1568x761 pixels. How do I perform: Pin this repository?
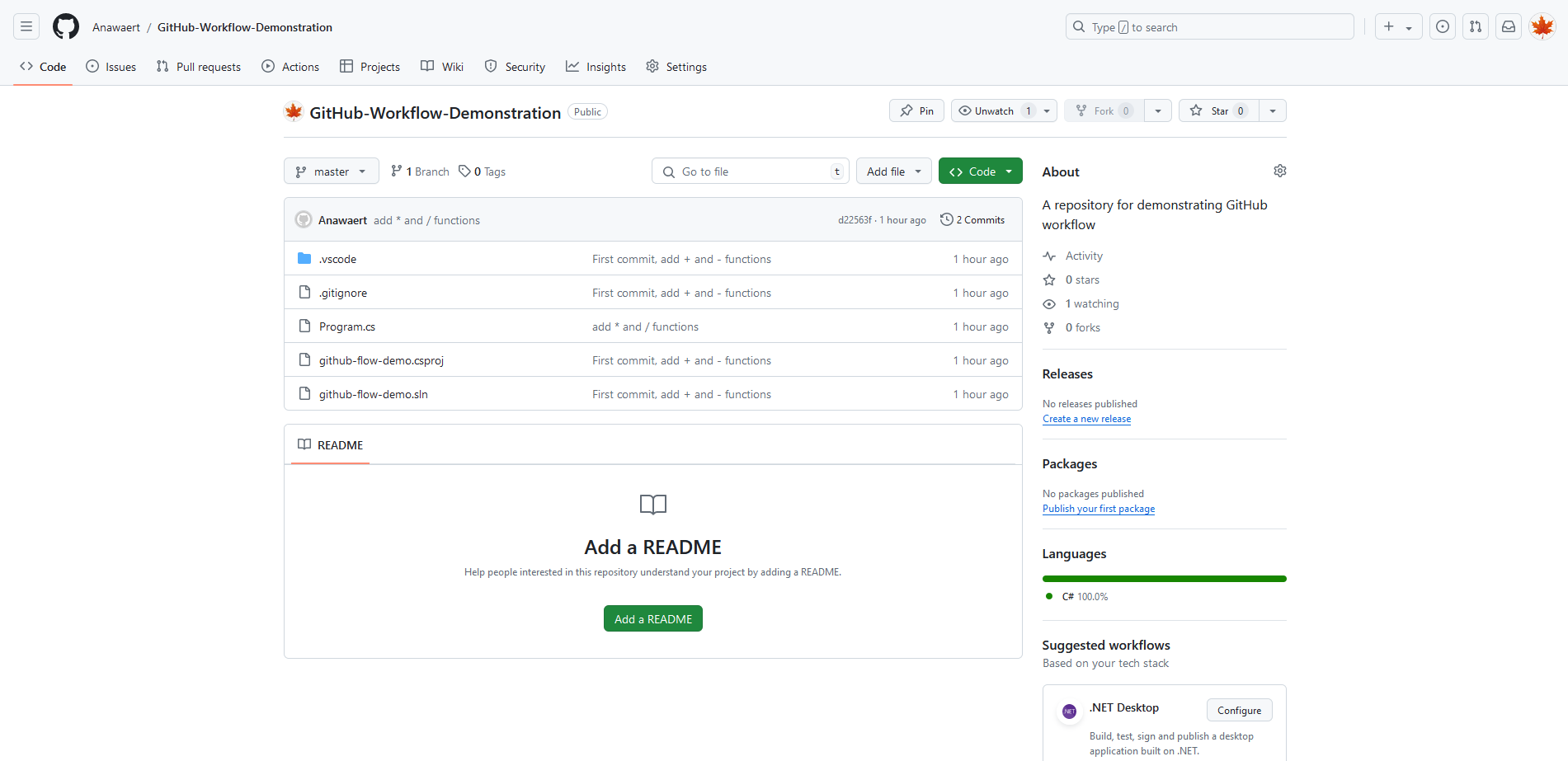click(916, 110)
